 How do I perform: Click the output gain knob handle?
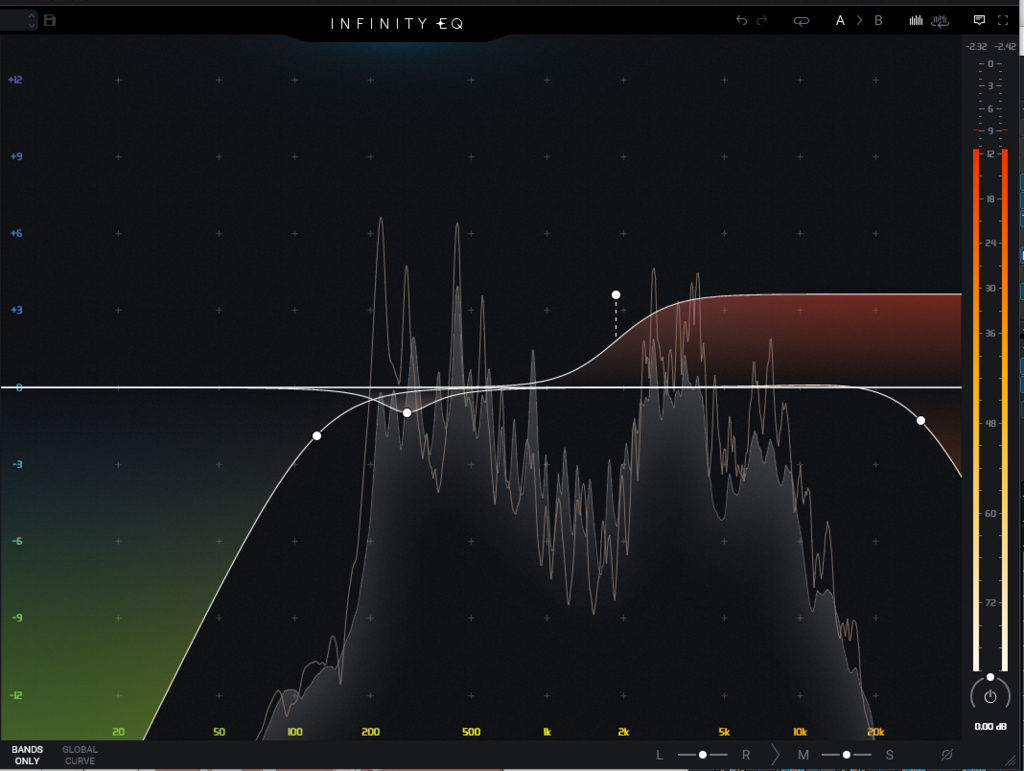990,677
